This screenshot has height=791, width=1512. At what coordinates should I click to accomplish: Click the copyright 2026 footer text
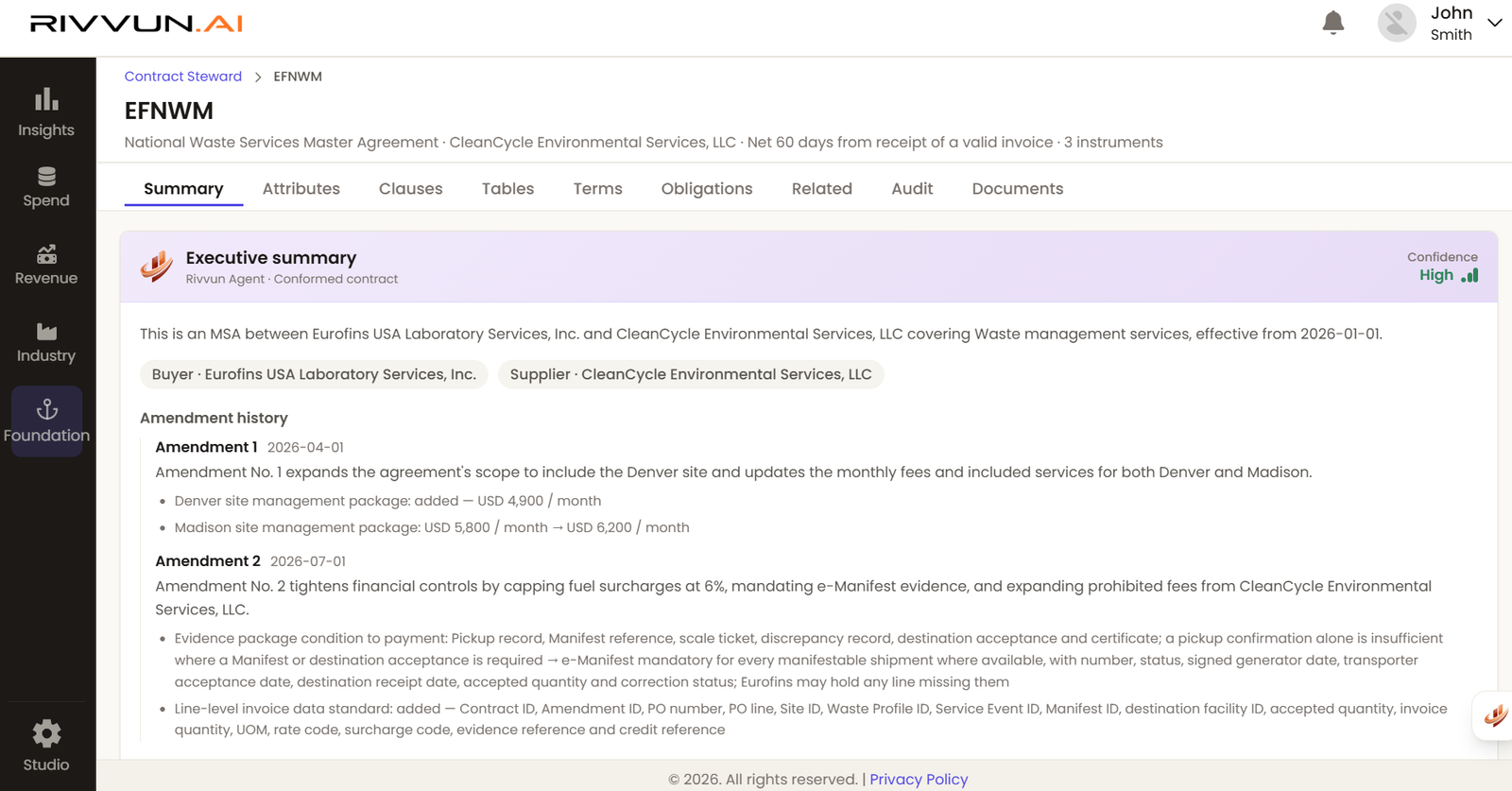pyautogui.click(x=763, y=780)
